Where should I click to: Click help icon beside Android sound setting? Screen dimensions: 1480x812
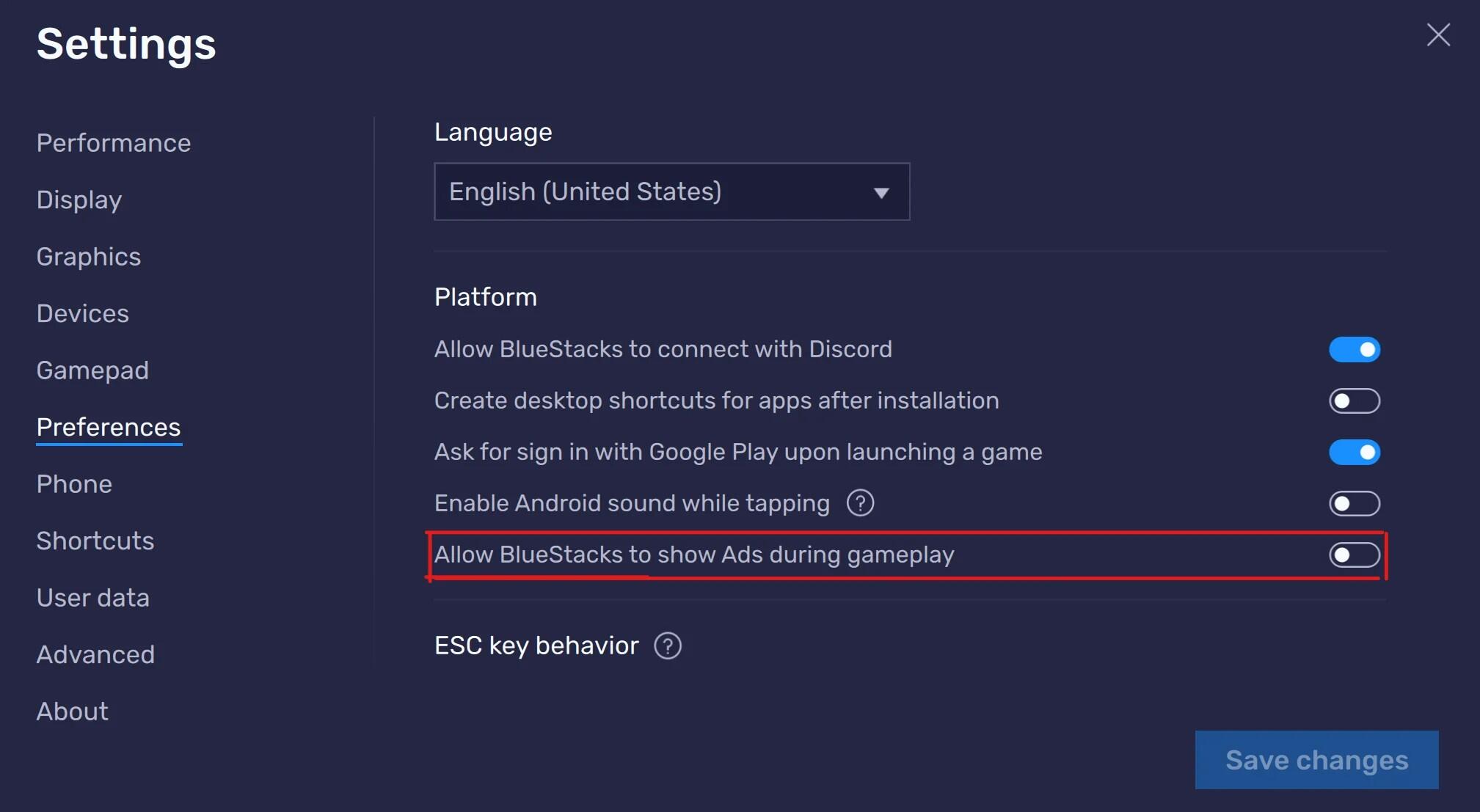click(x=860, y=503)
